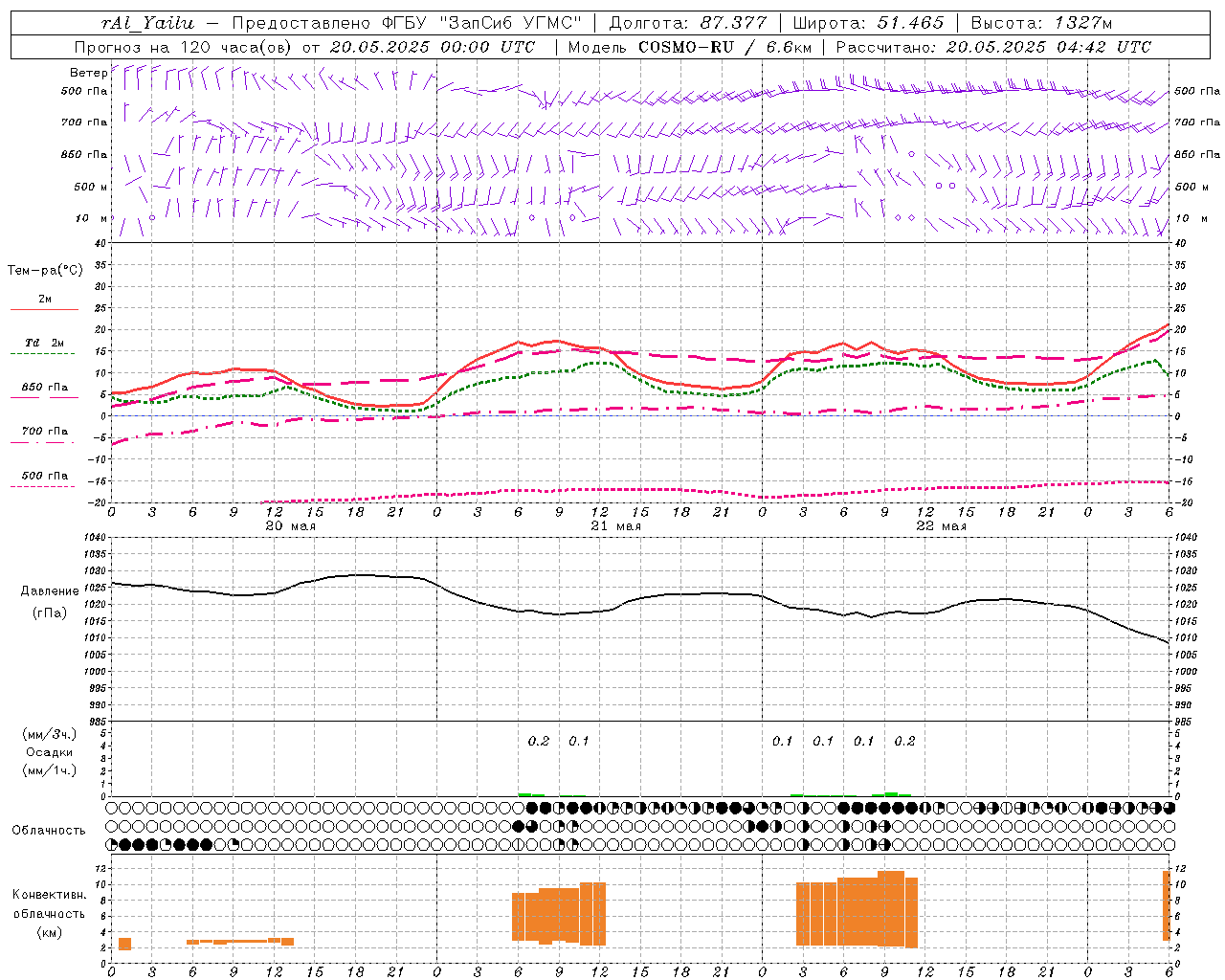1225x980 pixels.
Task: Click 'Рассчитано: 20.05.2025 04:42 UTC' timestamp
Action: point(993,47)
